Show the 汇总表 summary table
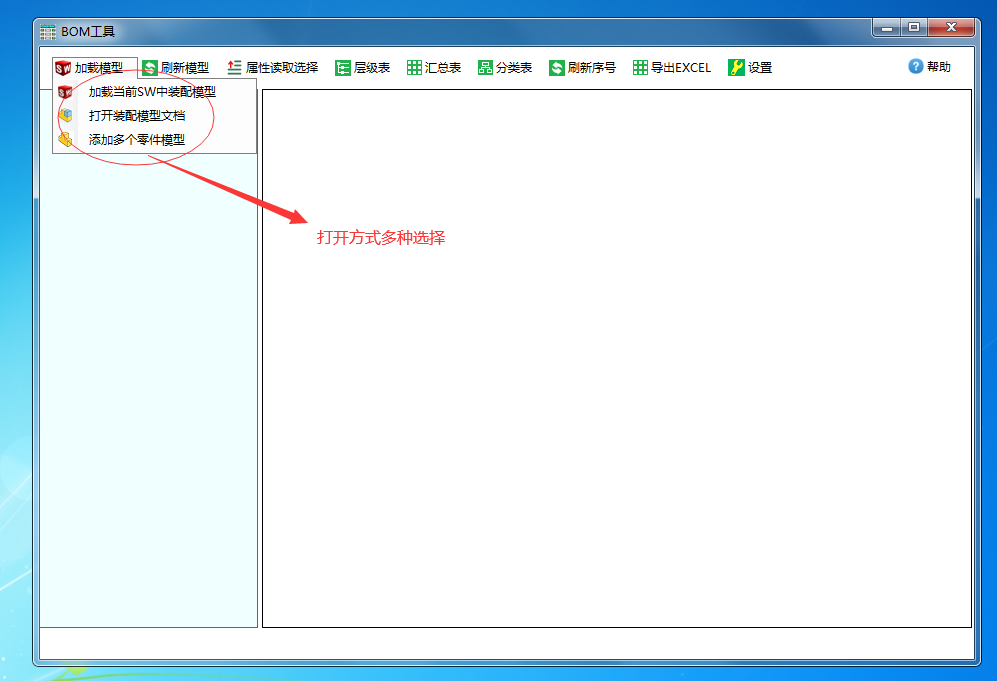 click(x=434, y=67)
